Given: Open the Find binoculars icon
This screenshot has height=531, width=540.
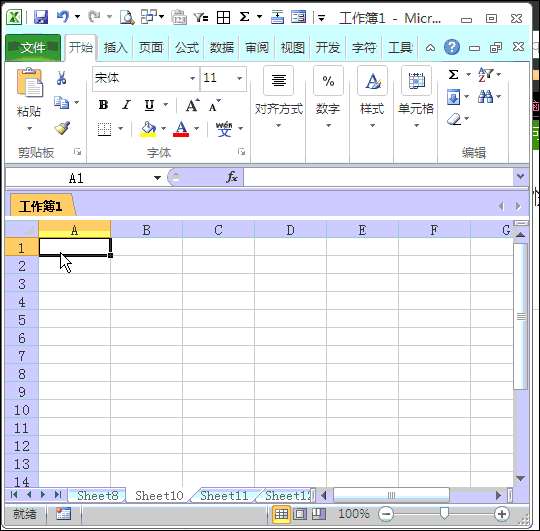Looking at the screenshot, I should click(x=485, y=97).
